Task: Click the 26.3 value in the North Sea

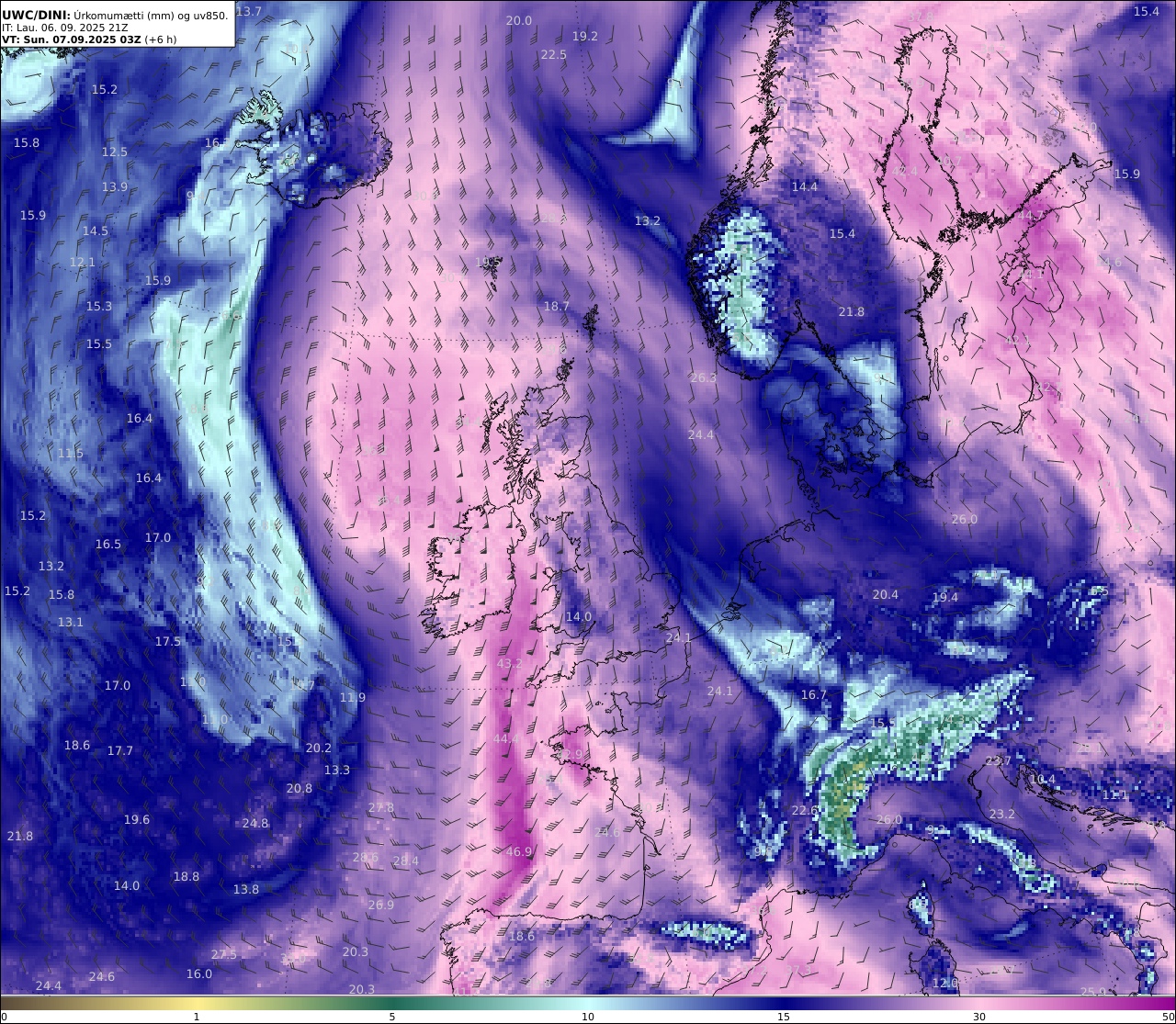Action: click(703, 377)
